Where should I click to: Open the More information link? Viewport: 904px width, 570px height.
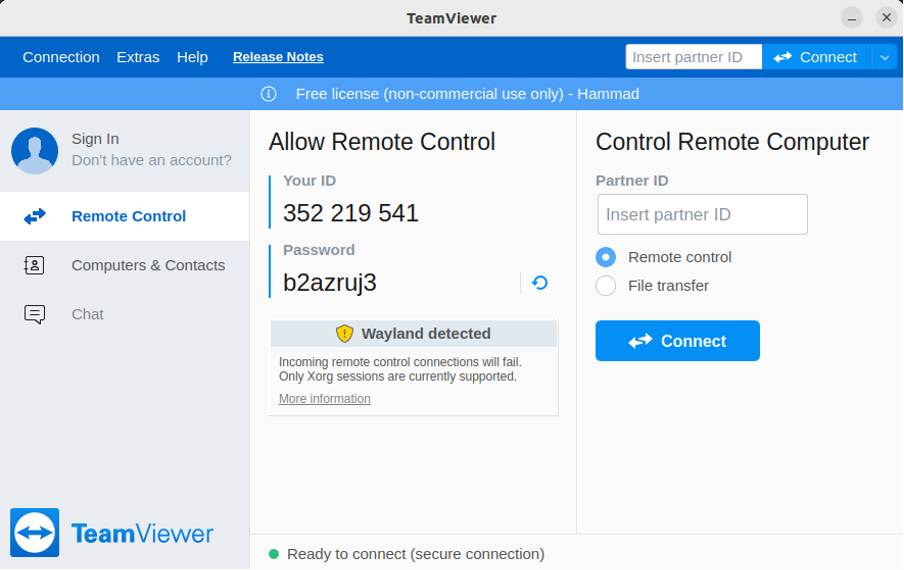click(x=325, y=399)
